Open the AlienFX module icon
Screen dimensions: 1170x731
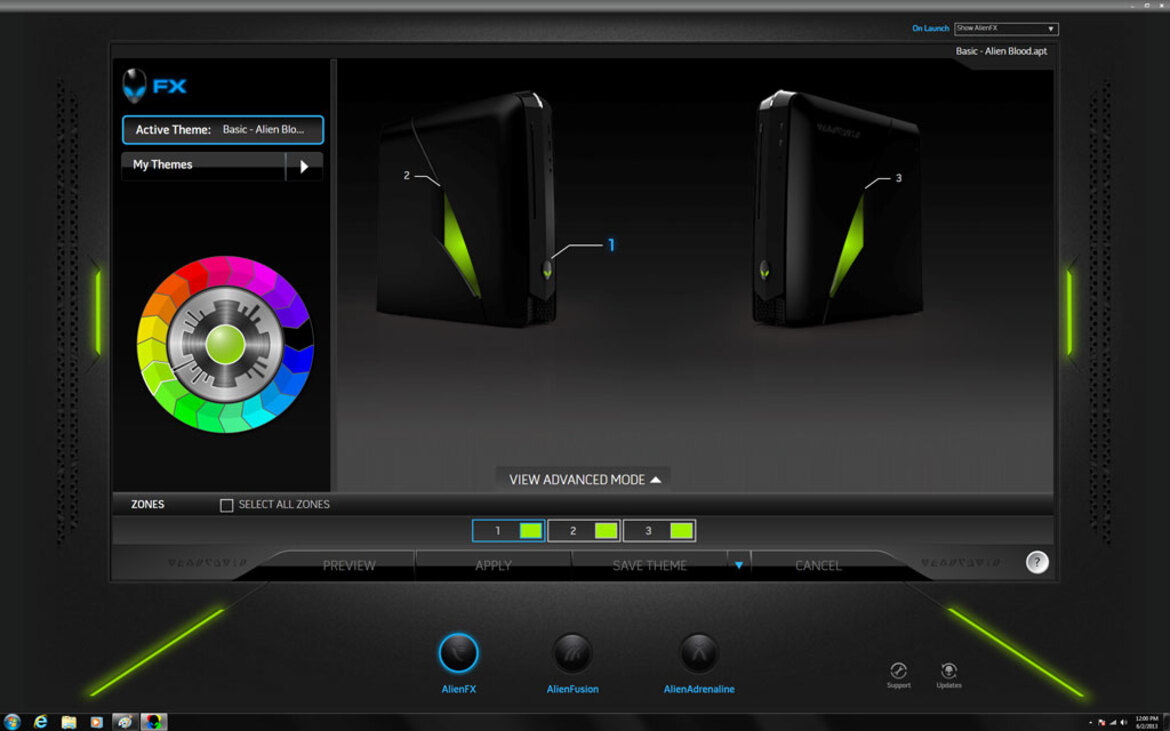(x=458, y=653)
